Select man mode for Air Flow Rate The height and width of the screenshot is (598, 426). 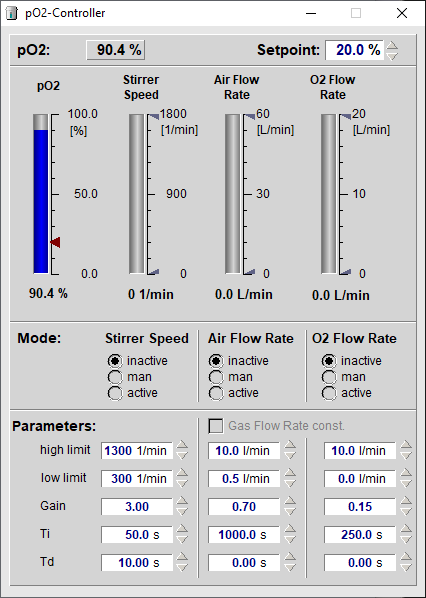click(x=216, y=377)
